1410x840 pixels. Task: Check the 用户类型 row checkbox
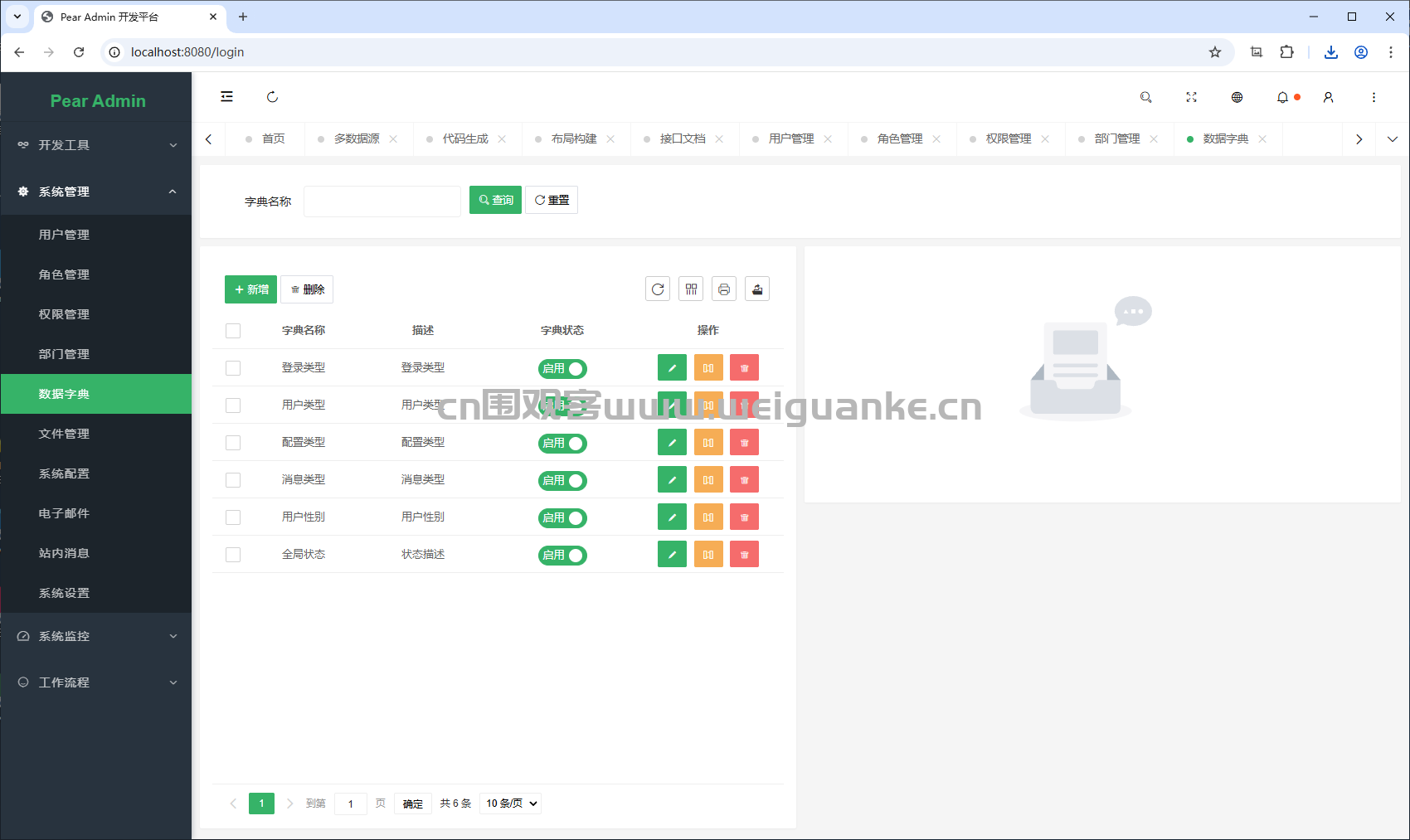tap(233, 405)
